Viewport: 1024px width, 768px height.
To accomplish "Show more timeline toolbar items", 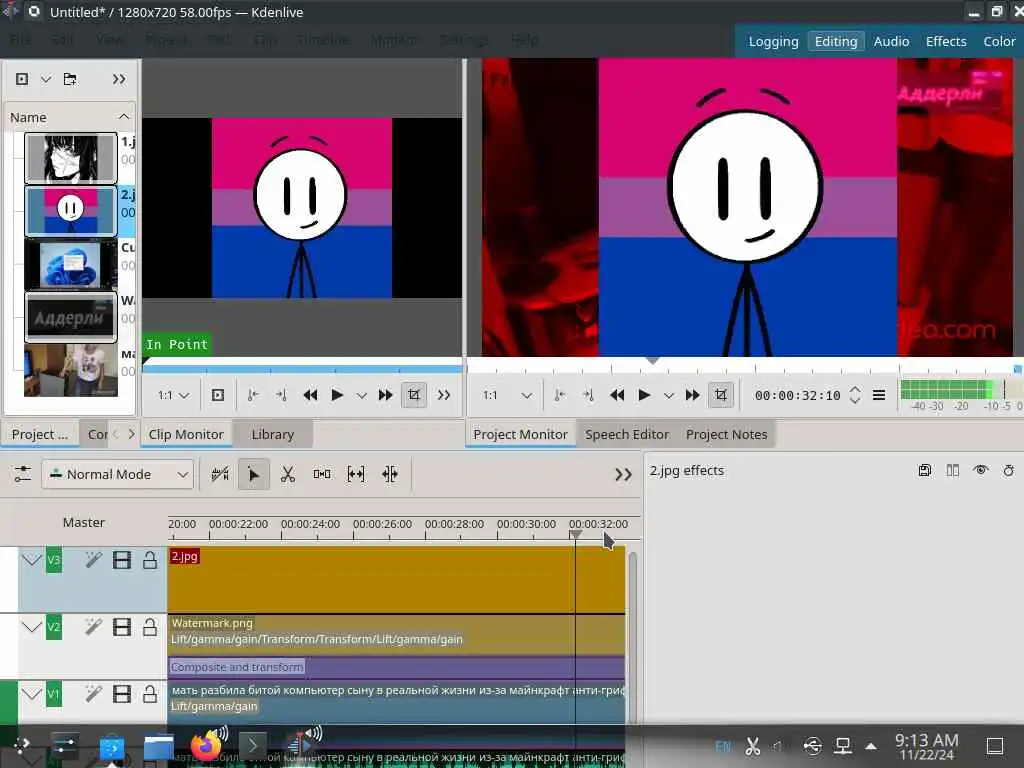I will click(x=623, y=475).
